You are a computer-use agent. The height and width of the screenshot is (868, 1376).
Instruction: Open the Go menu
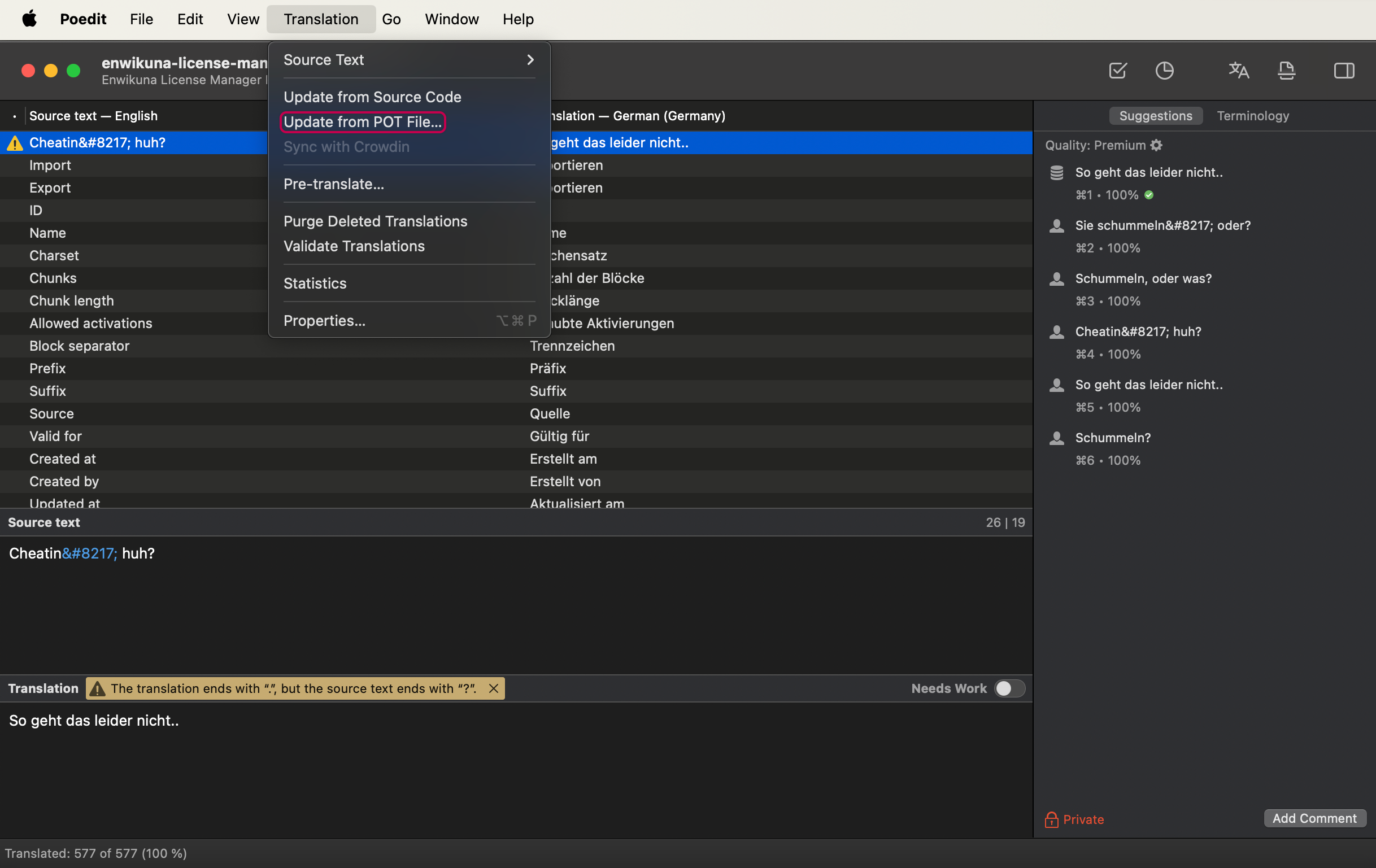tap(391, 19)
